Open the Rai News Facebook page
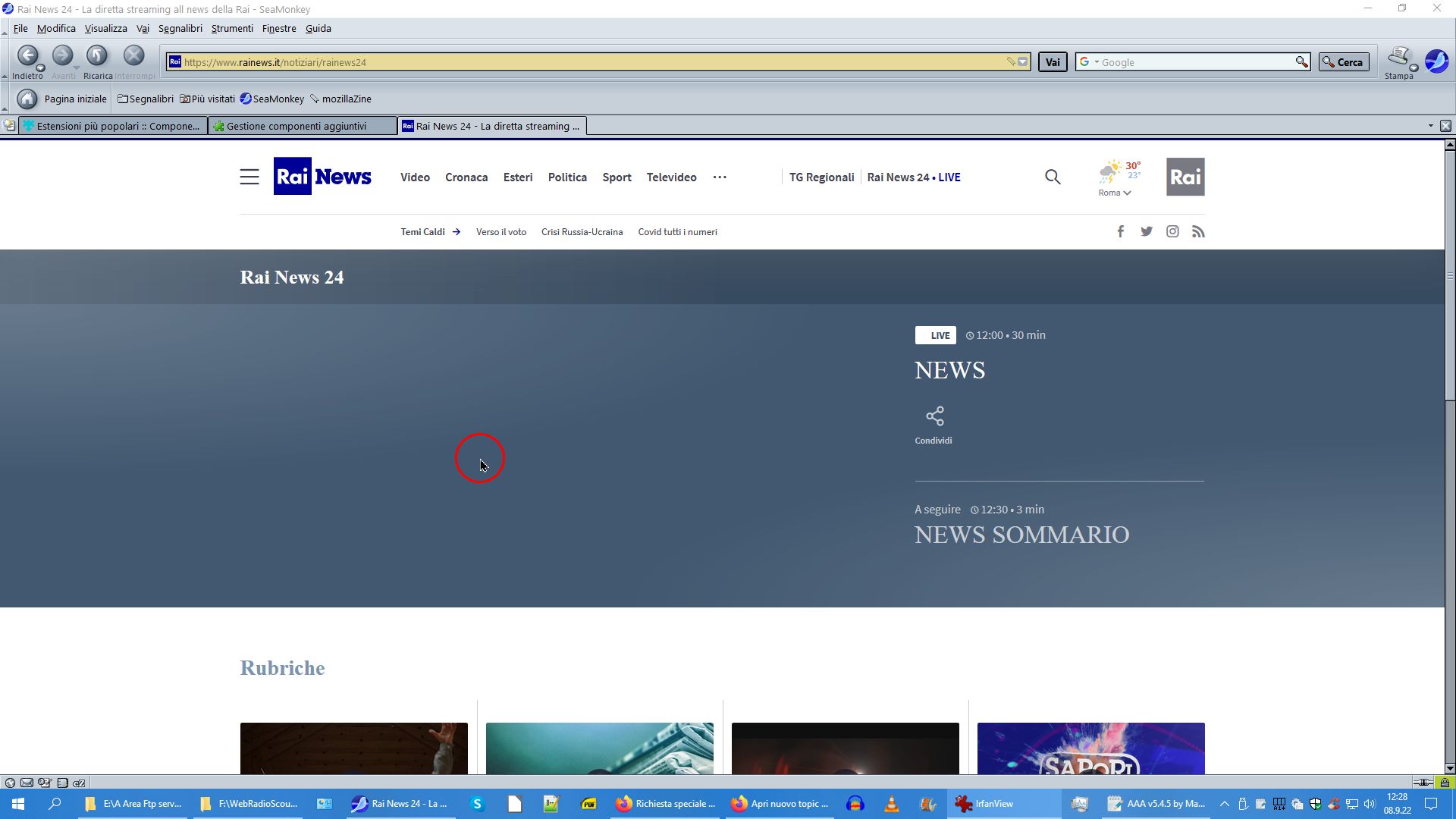The height and width of the screenshot is (819, 1456). pos(1120,231)
